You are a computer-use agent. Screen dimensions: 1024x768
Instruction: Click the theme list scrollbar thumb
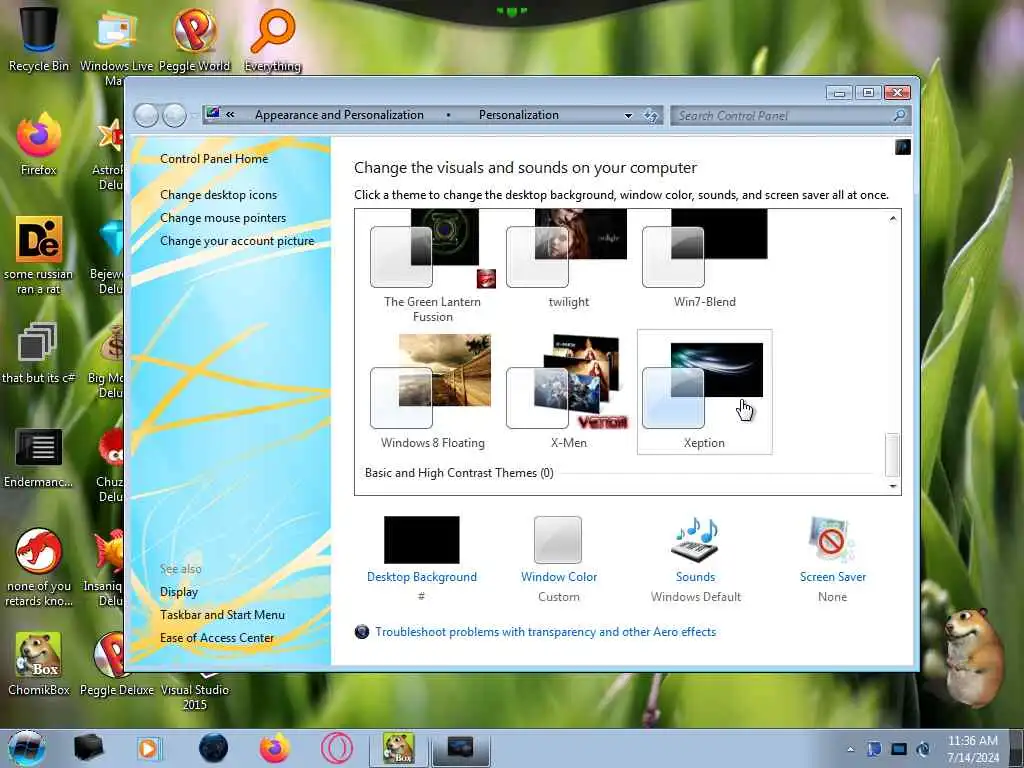click(892, 455)
